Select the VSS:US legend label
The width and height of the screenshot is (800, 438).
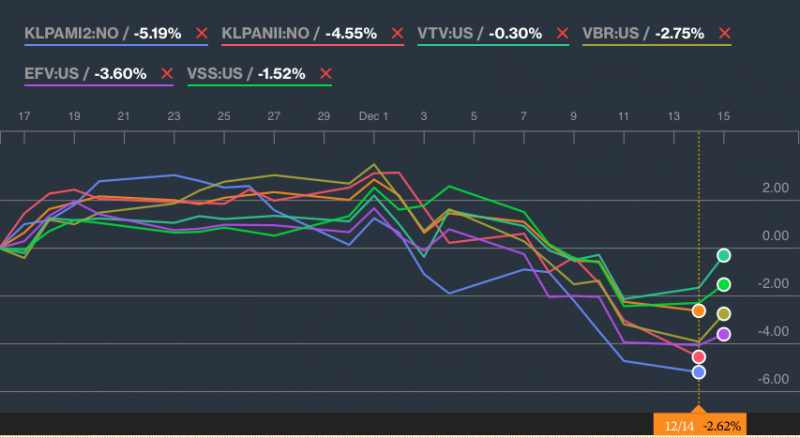(215, 74)
